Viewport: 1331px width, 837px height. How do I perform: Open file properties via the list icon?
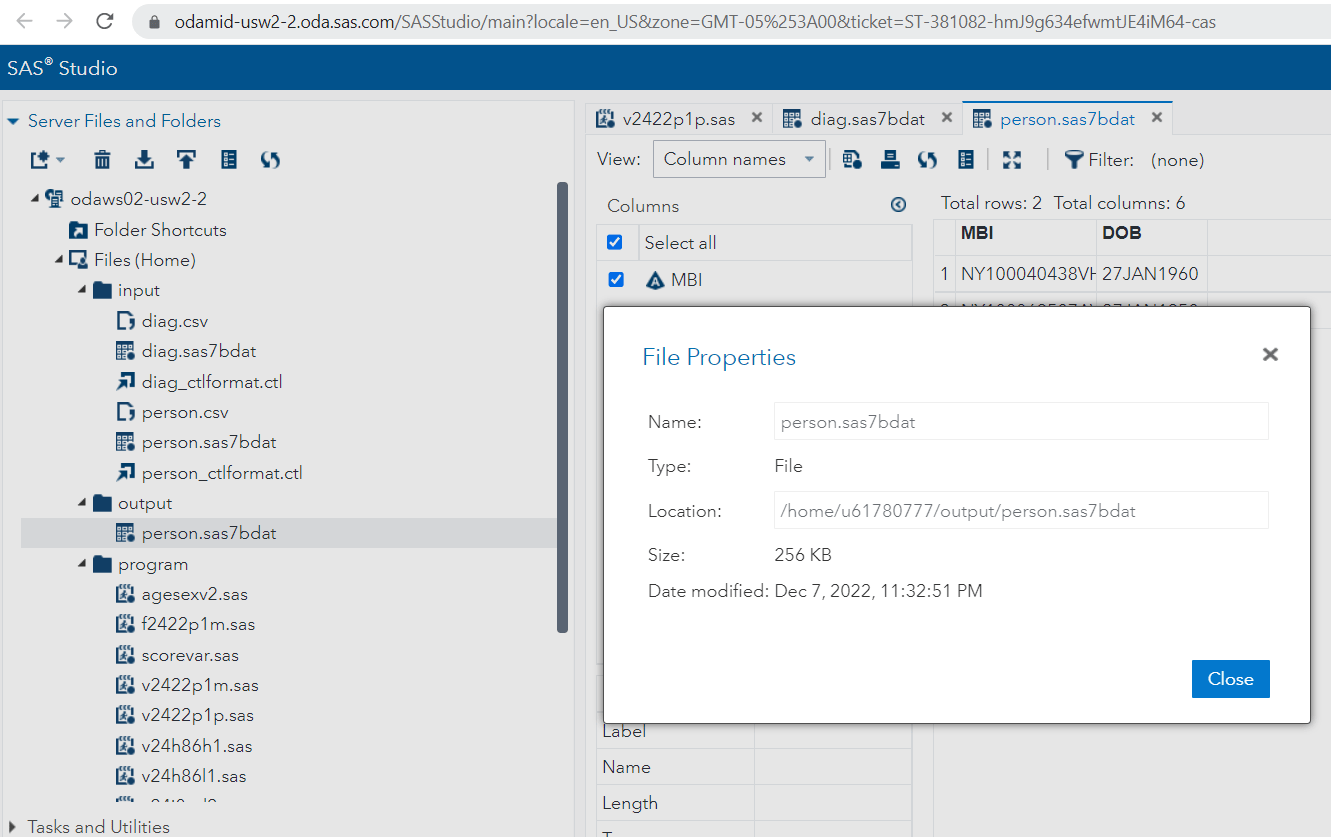coord(228,158)
